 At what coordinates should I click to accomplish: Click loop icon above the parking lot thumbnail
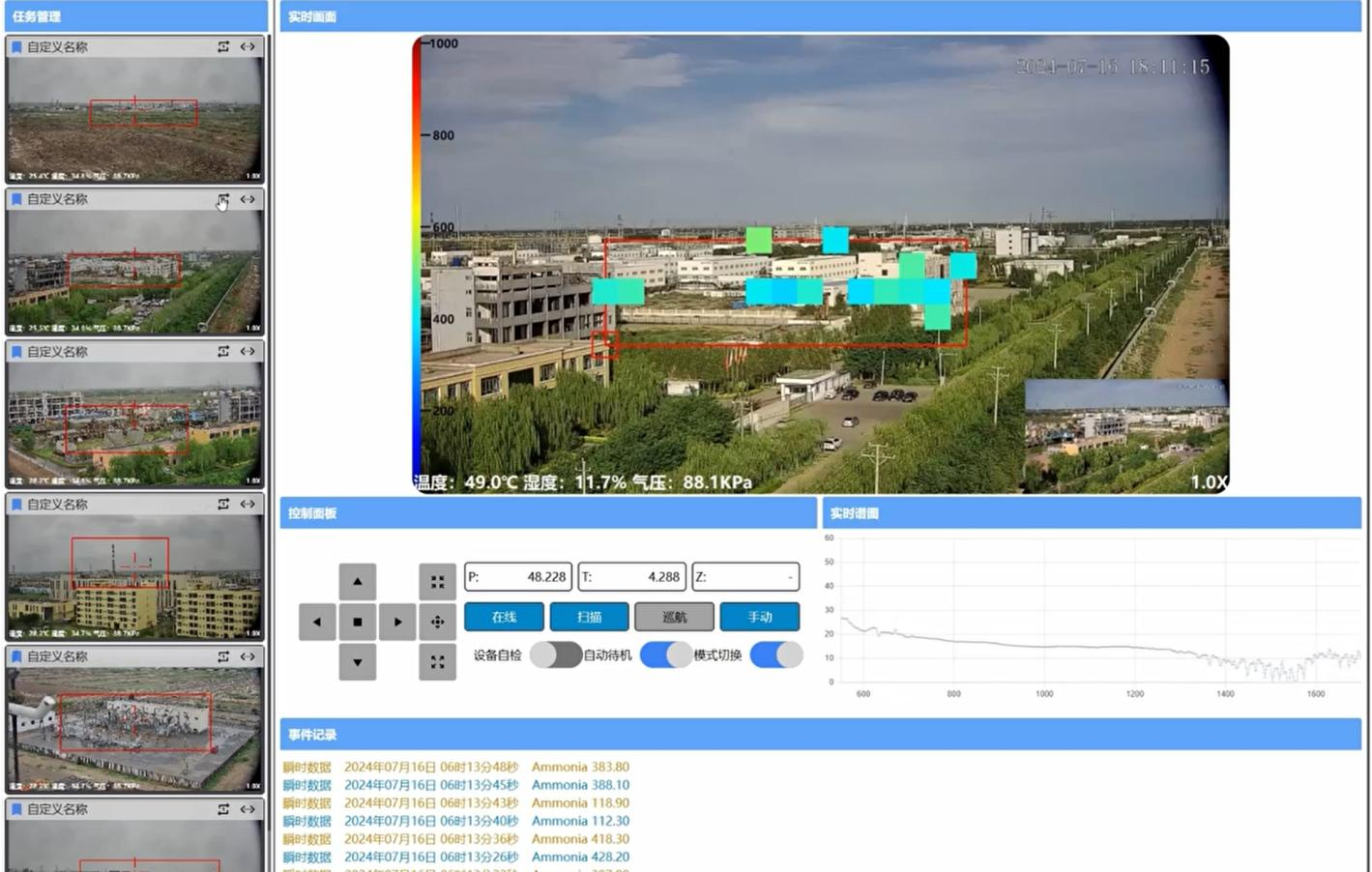[x=223, y=199]
